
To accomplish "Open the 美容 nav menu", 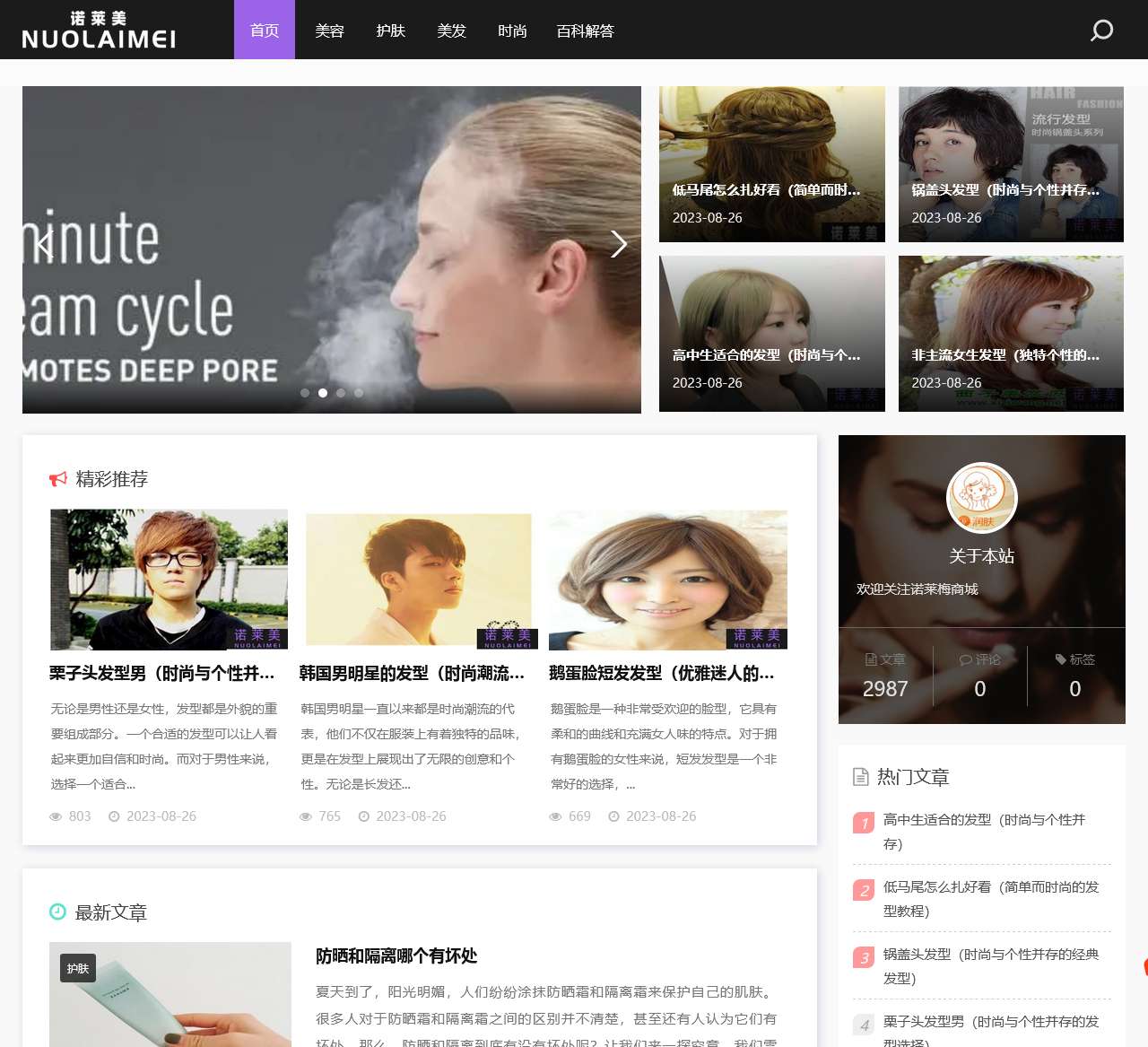I will click(x=329, y=31).
